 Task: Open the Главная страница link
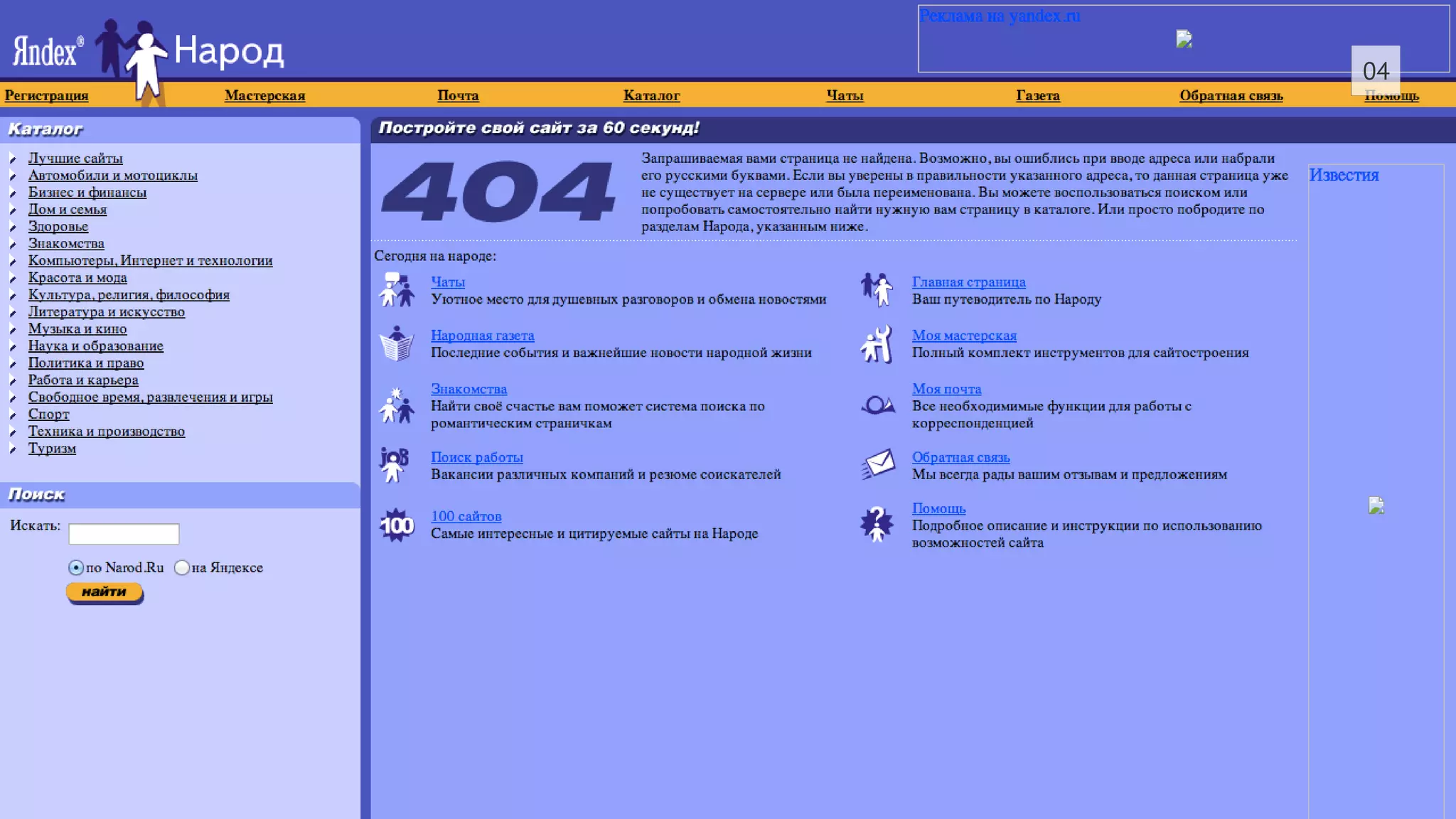[968, 282]
